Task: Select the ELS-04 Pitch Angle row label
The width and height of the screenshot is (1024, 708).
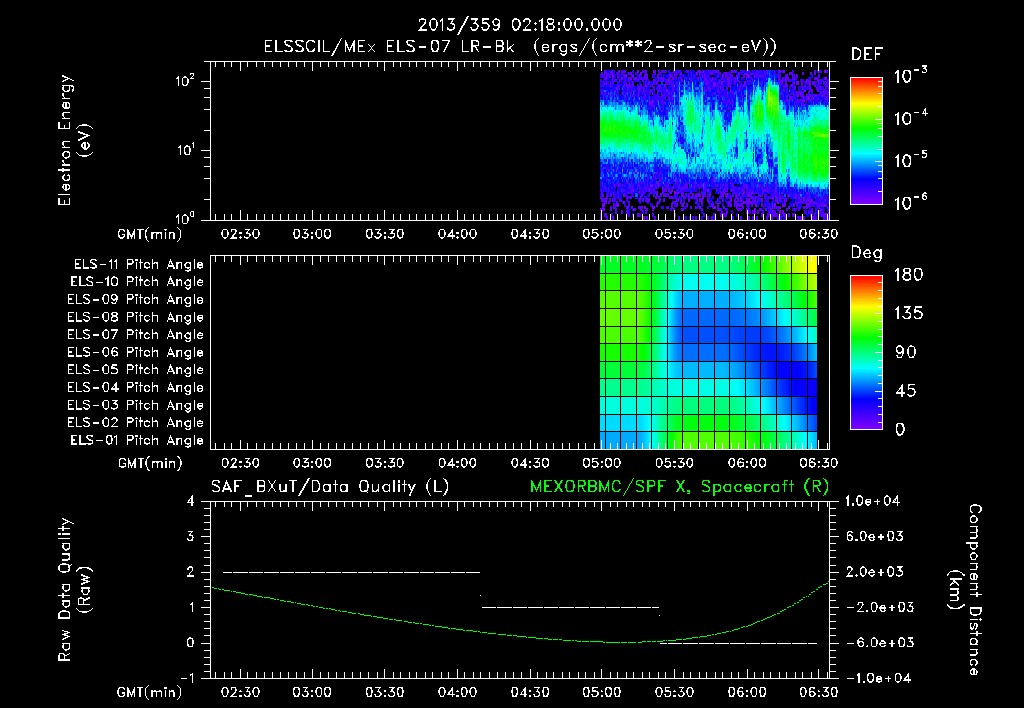Action: (x=135, y=387)
